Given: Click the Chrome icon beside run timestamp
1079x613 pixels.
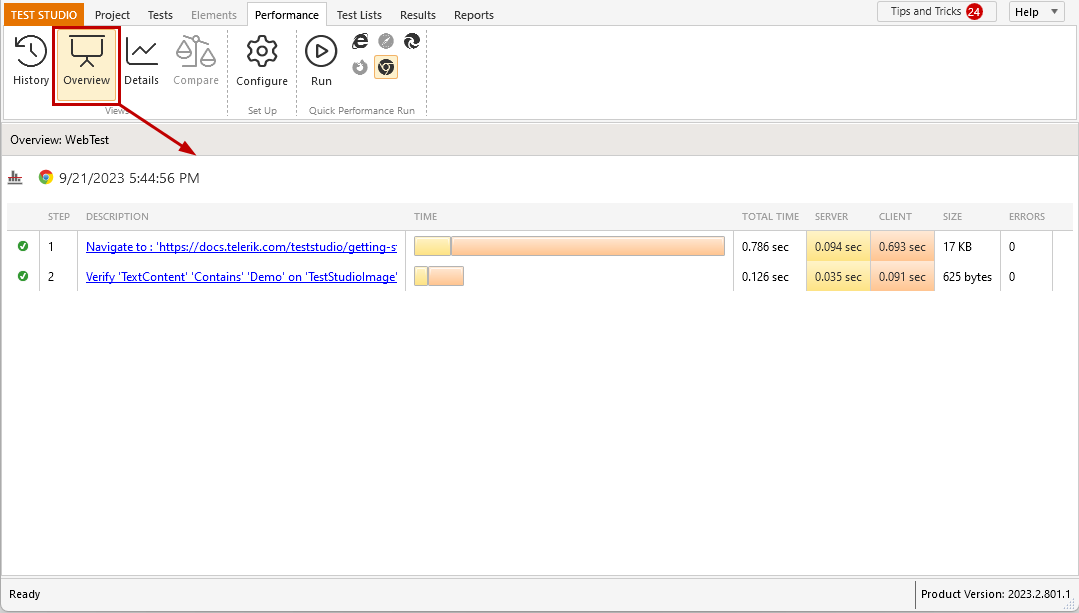Looking at the screenshot, I should [x=46, y=178].
